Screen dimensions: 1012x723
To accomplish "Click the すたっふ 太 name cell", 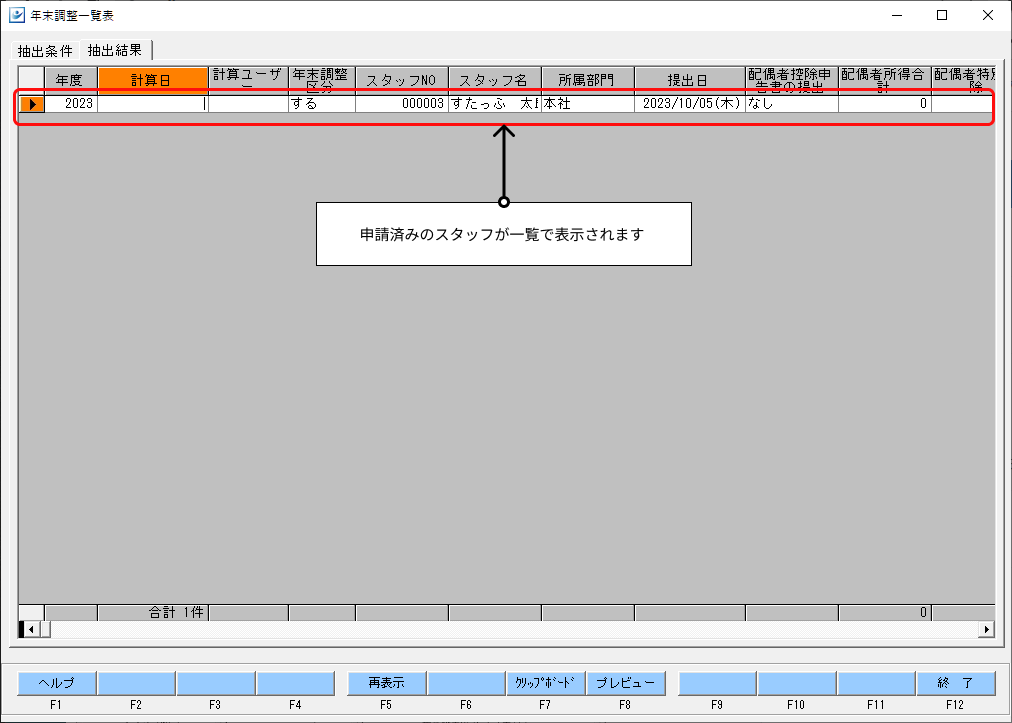I will (x=495, y=103).
